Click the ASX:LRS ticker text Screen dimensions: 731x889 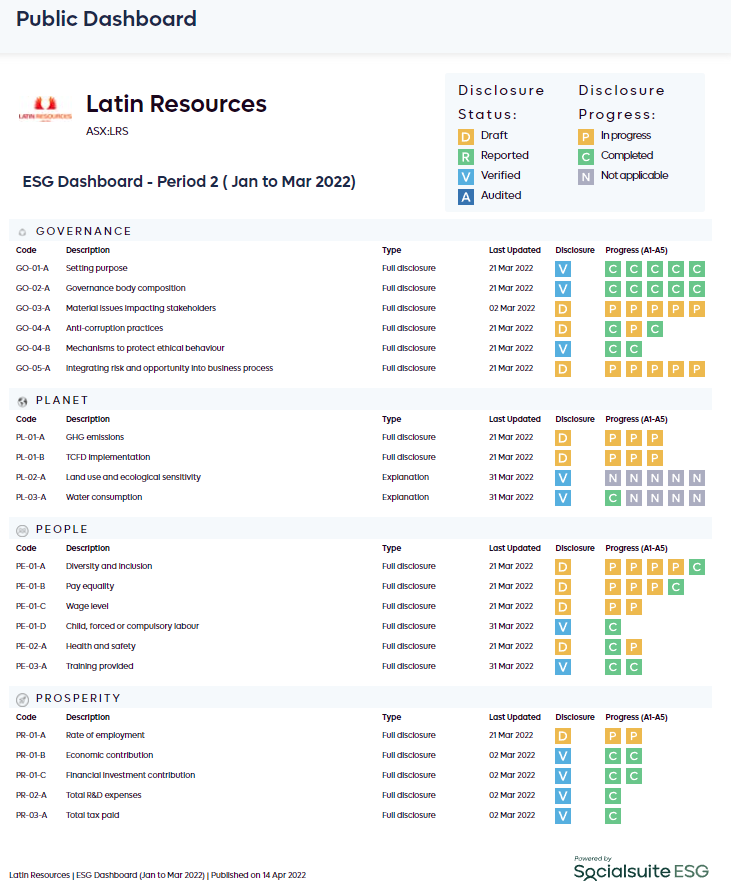(107, 131)
